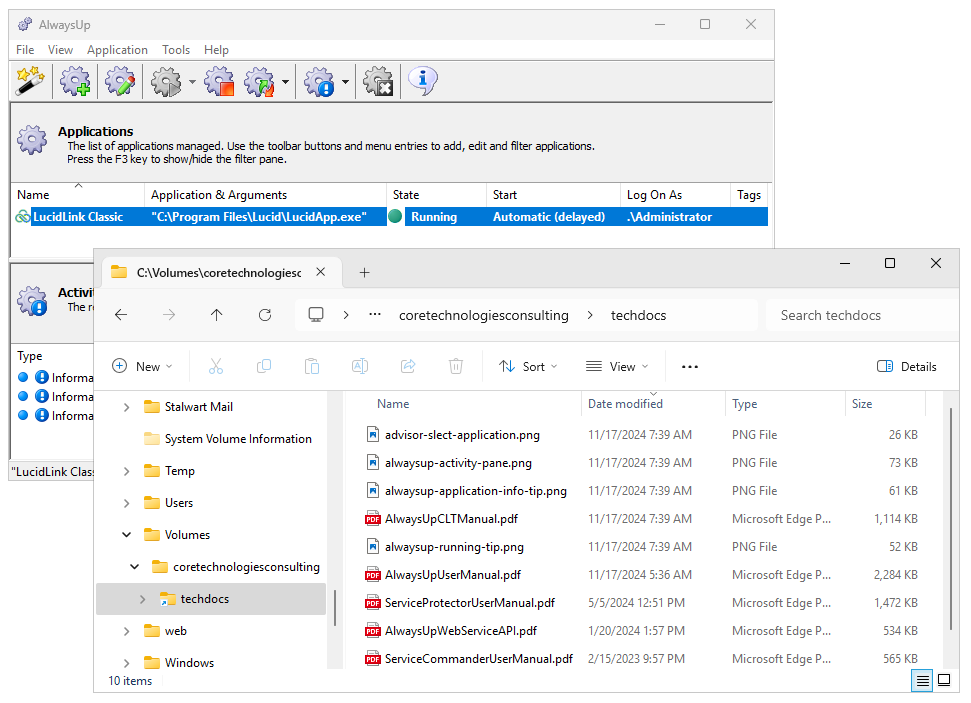Open the View dropdown

617,367
